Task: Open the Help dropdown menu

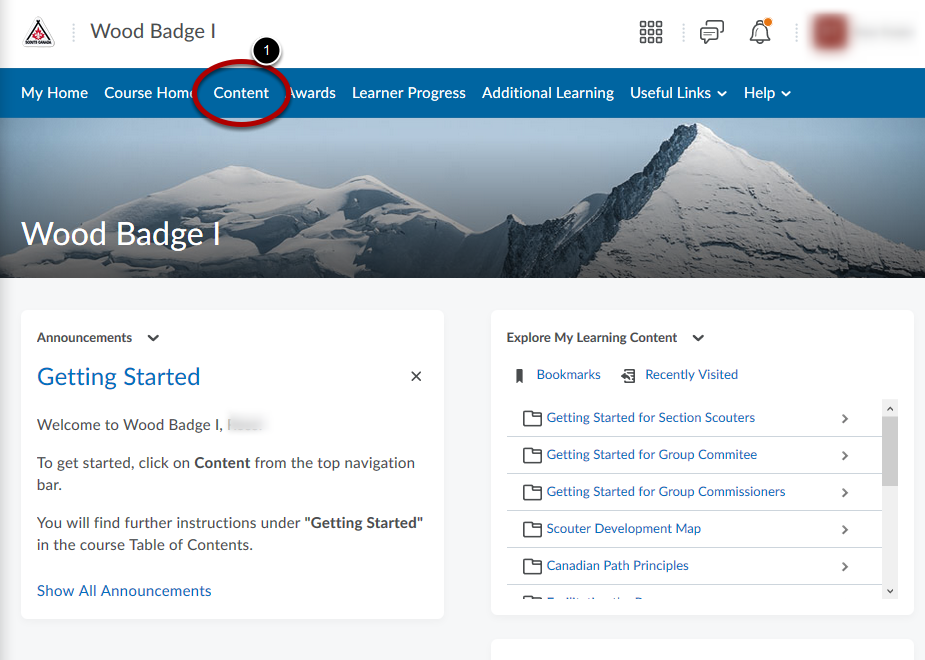Action: (x=767, y=93)
